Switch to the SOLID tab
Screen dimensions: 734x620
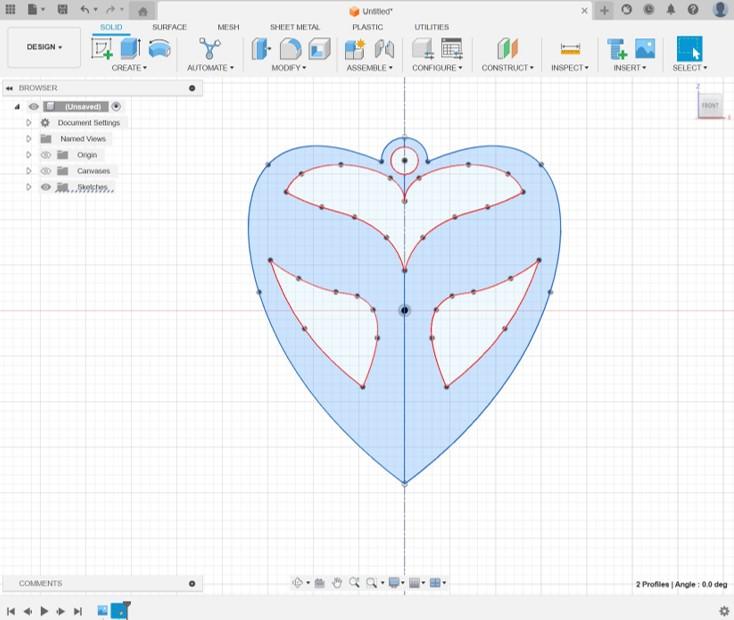[111, 27]
